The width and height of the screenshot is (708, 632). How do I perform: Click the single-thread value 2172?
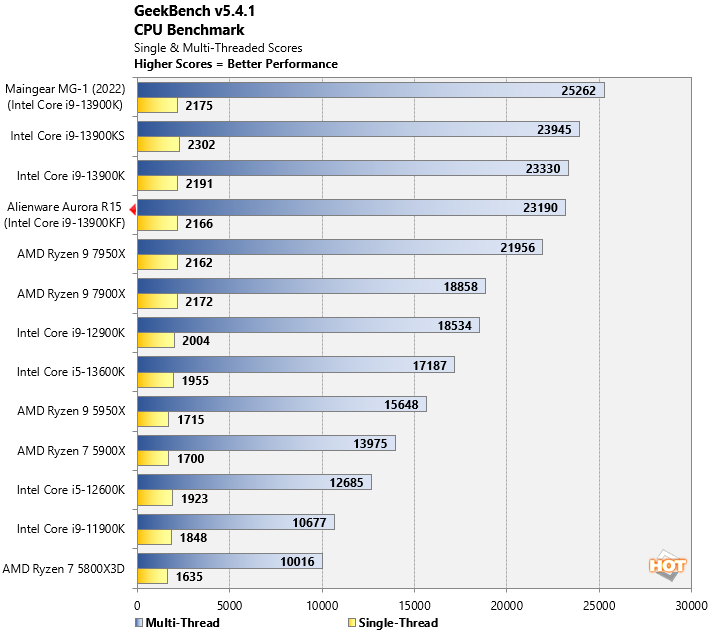199,302
